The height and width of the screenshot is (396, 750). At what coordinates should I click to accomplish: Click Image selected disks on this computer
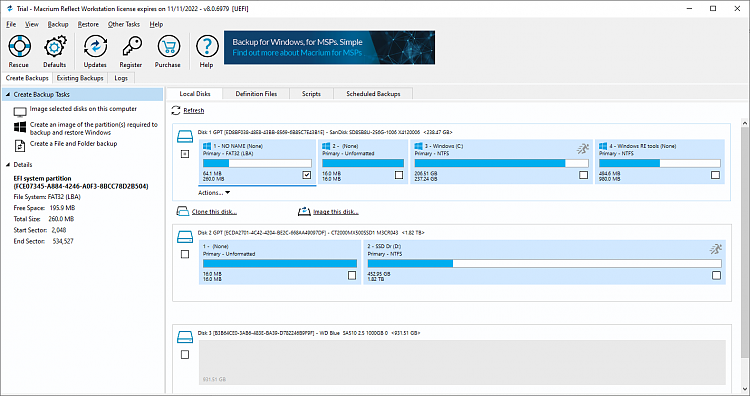(83, 109)
